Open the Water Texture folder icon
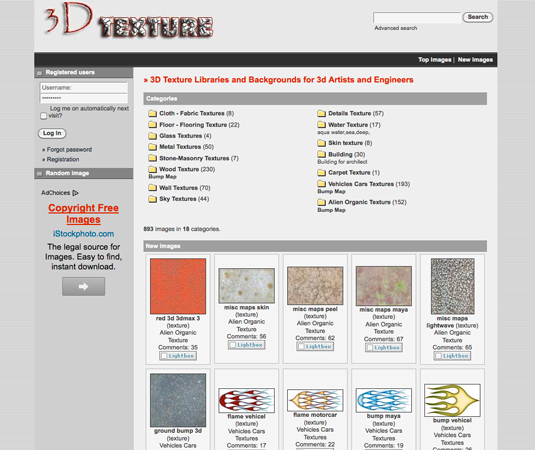Viewport: 535px width, 450px height. [x=321, y=125]
